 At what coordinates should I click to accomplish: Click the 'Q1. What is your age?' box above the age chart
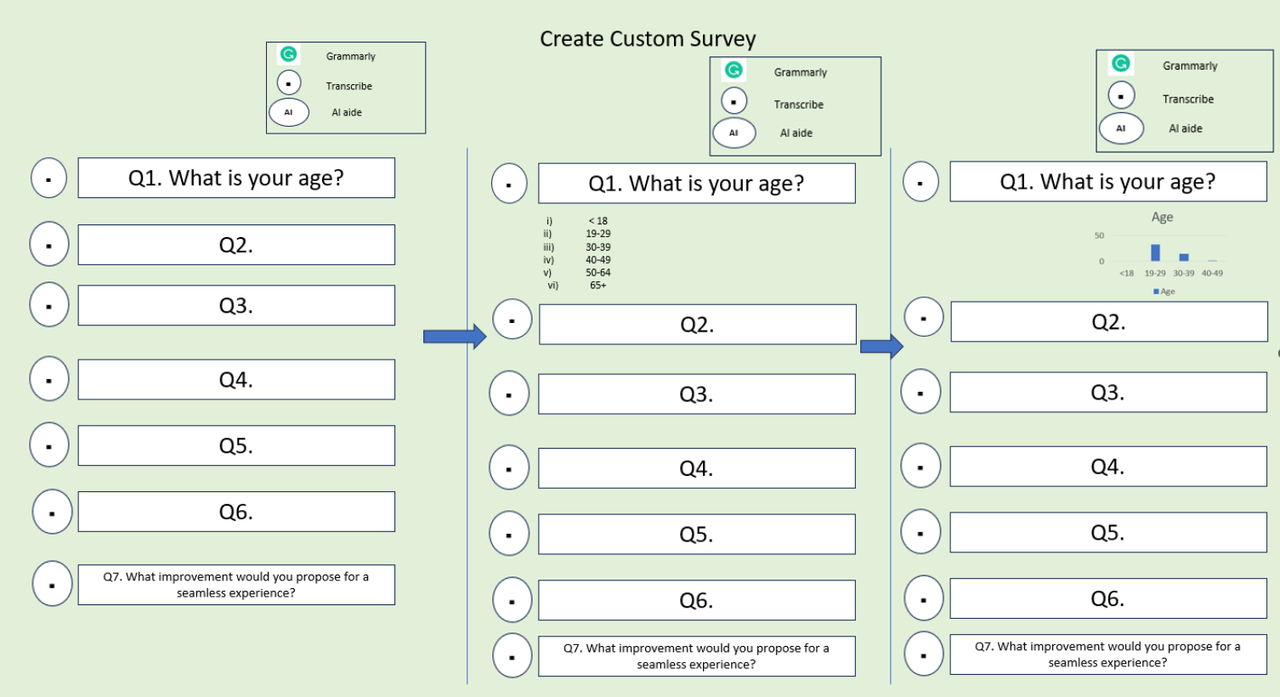pyautogui.click(x=1108, y=182)
